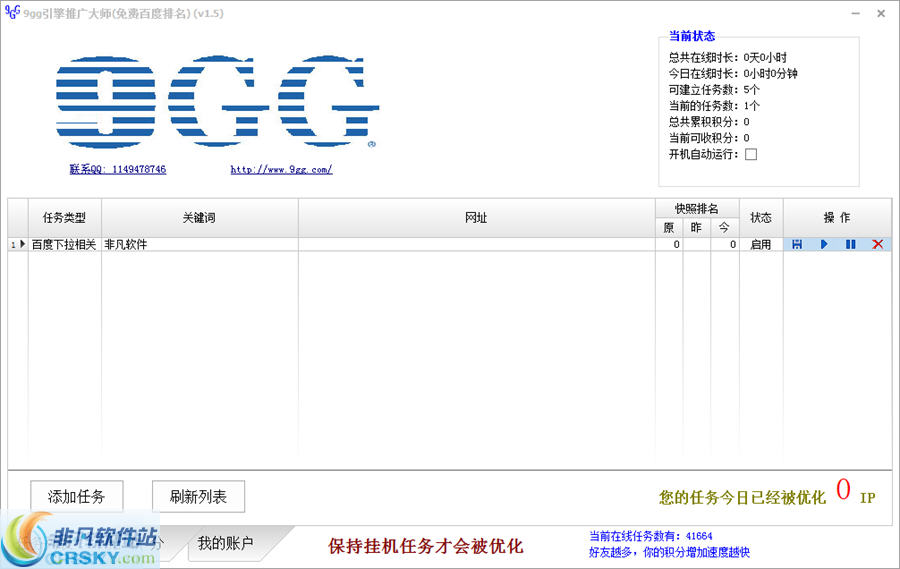Open the http://www.9gg.com/ link
Screen dimensions: 900x569
[281, 169]
